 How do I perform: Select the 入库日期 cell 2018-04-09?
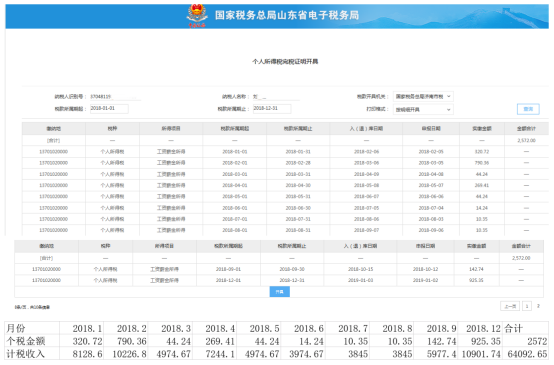pos(366,174)
